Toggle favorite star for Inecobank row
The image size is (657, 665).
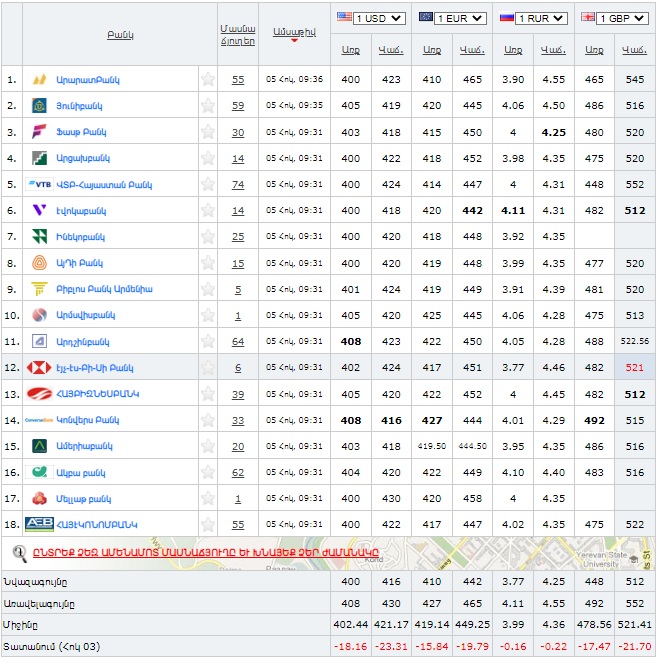pos(207,237)
